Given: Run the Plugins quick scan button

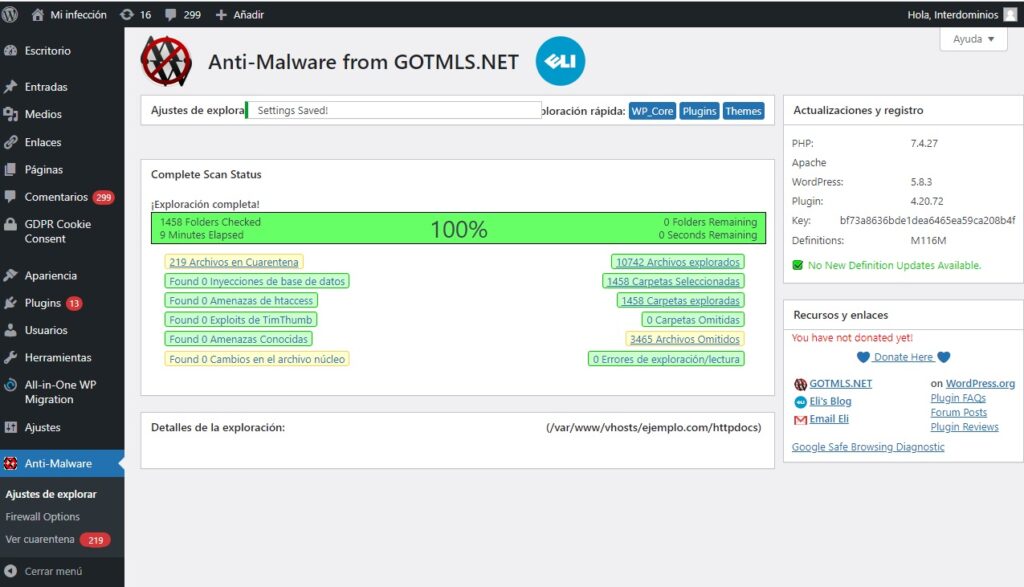Looking at the screenshot, I should 699,111.
